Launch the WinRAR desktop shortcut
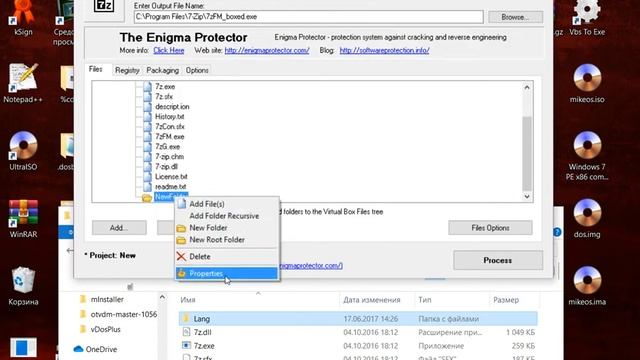Viewport: 640px width, 360px height. 23,218
